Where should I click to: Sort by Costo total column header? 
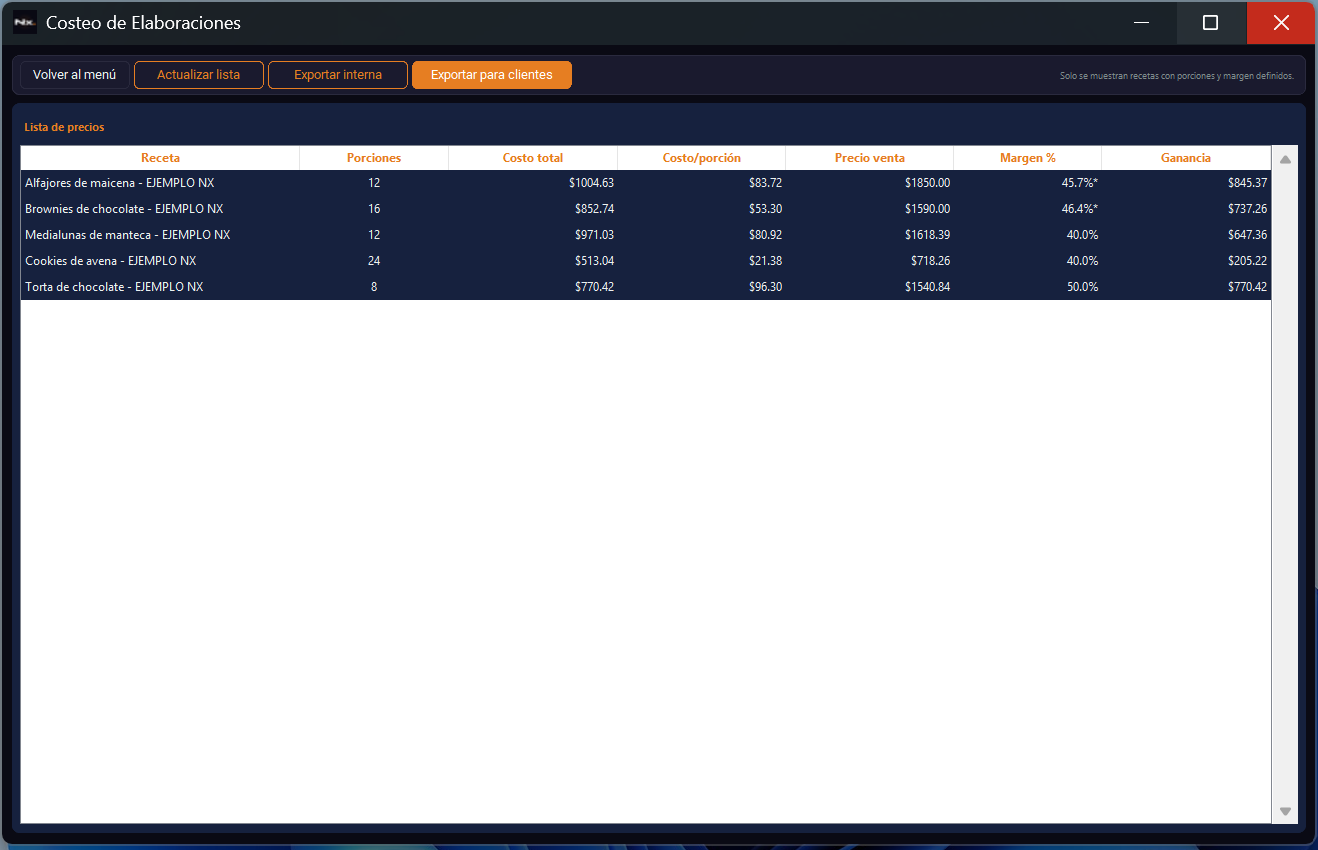tap(533, 158)
